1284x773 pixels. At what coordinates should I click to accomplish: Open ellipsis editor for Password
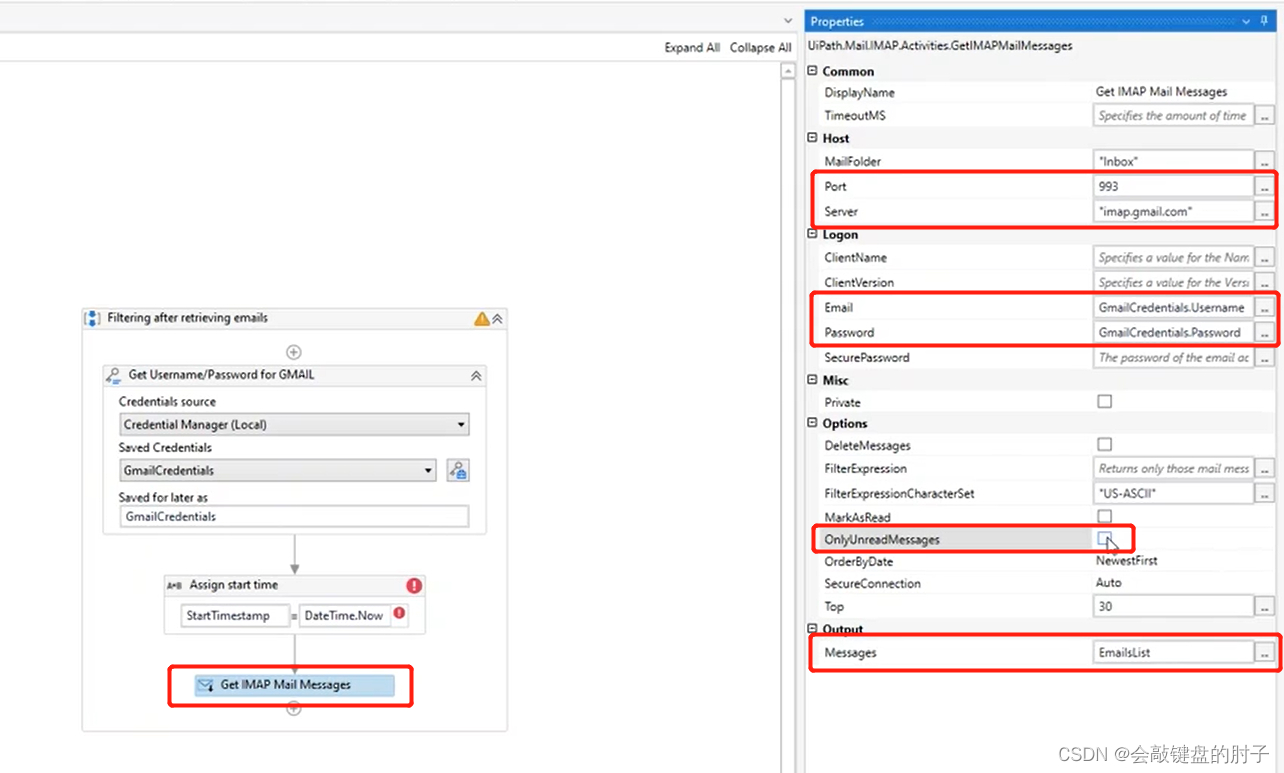pos(1265,332)
